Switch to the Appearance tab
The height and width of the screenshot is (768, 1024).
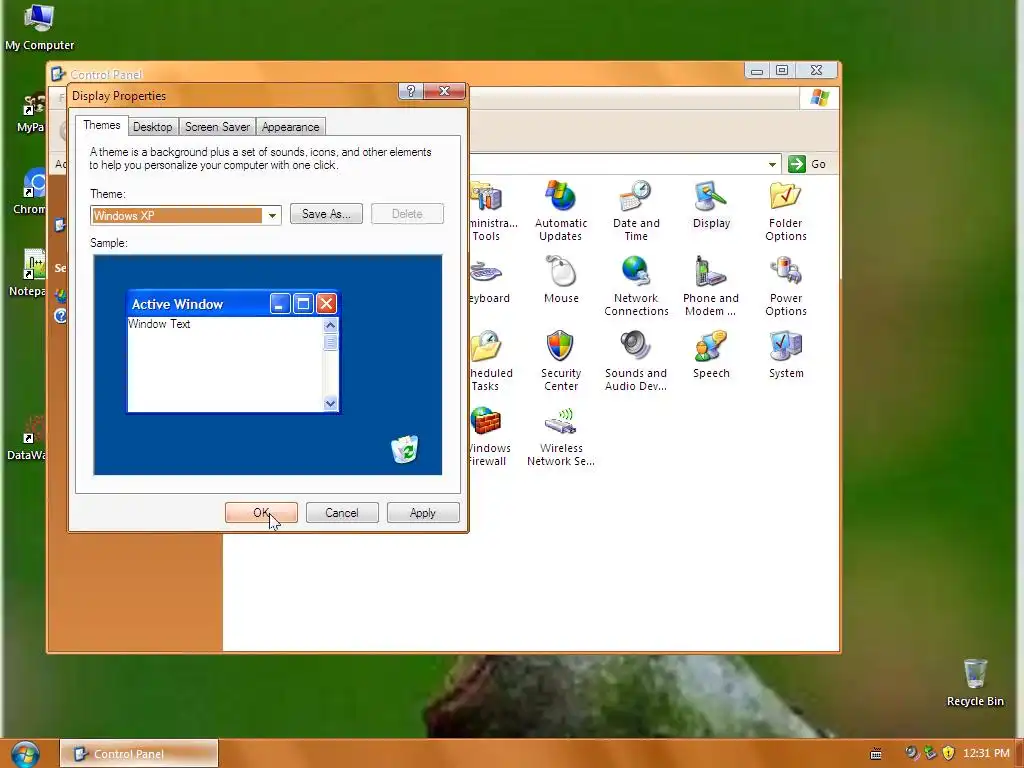(291, 127)
